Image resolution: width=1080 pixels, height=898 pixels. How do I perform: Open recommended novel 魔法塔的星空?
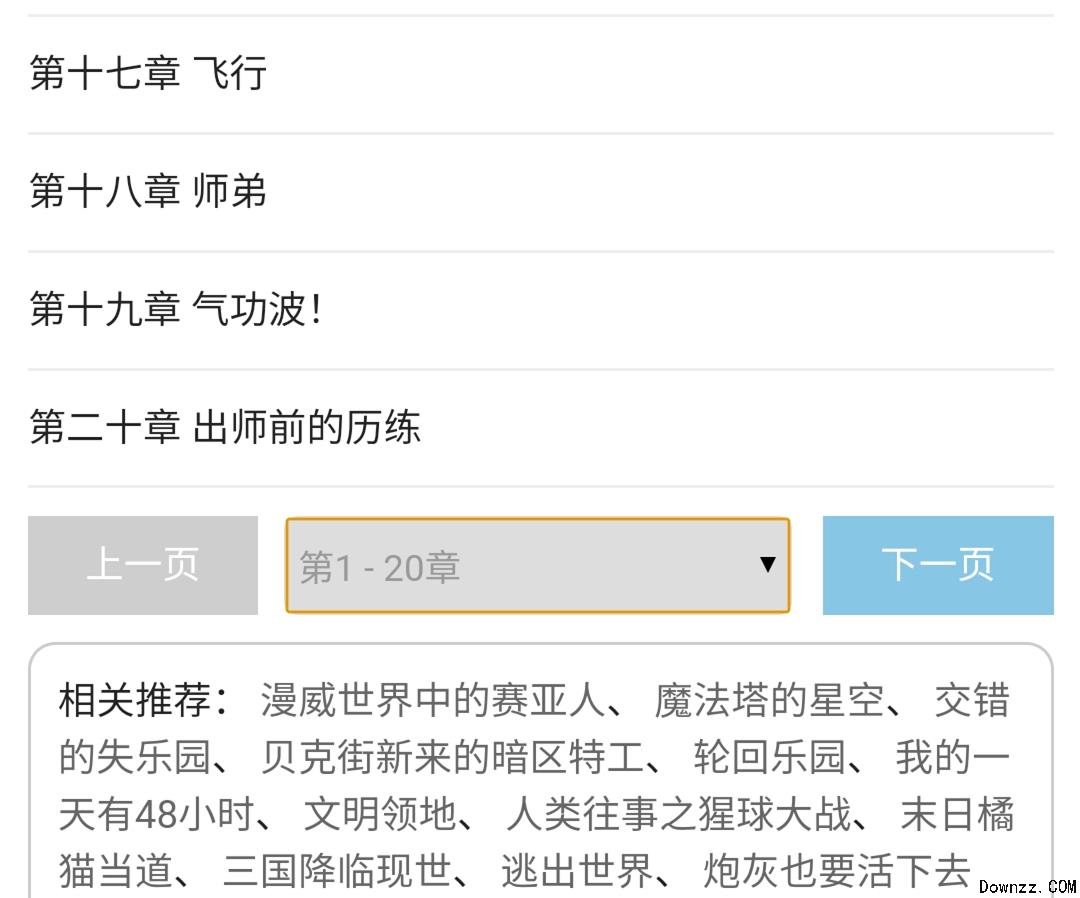click(768, 701)
